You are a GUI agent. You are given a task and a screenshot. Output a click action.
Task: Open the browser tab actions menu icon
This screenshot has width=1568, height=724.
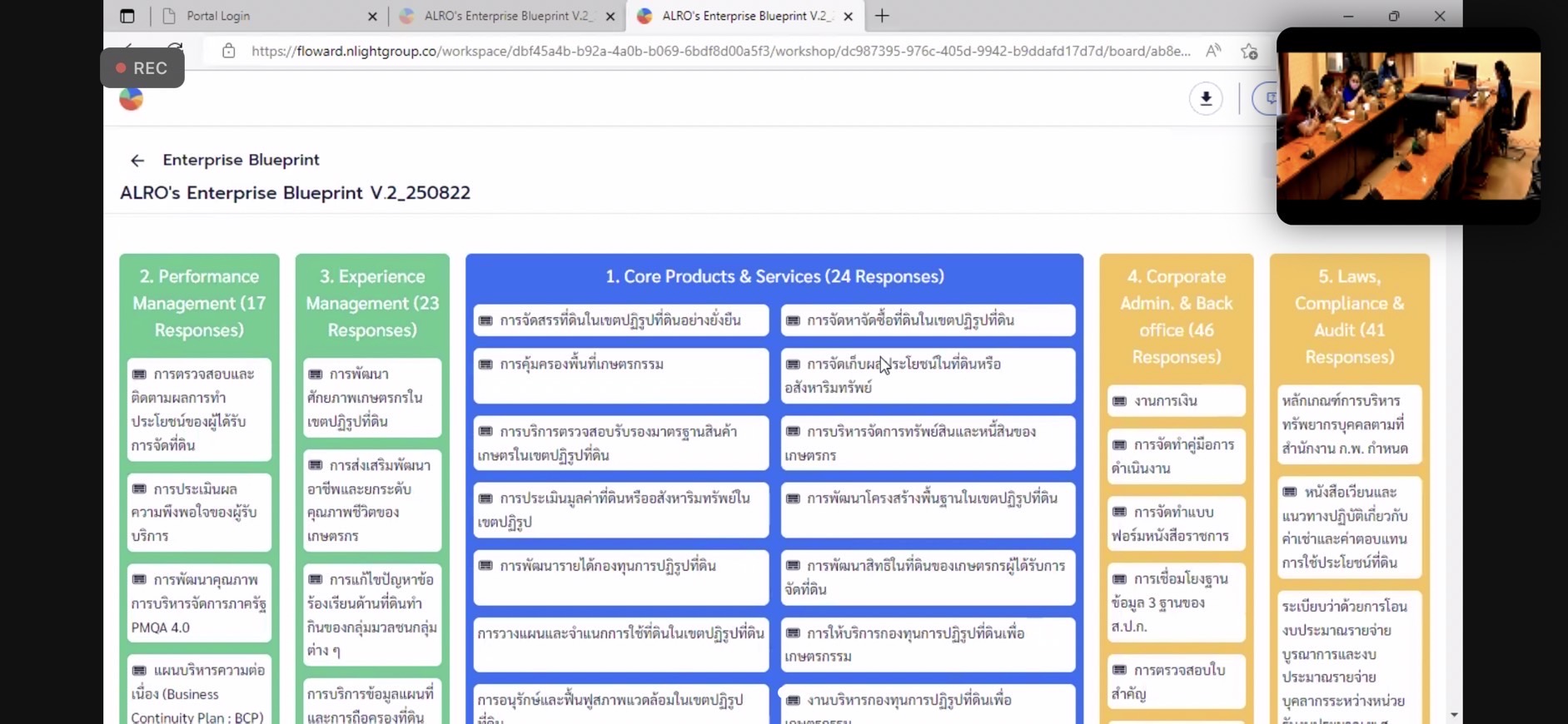pos(127,16)
